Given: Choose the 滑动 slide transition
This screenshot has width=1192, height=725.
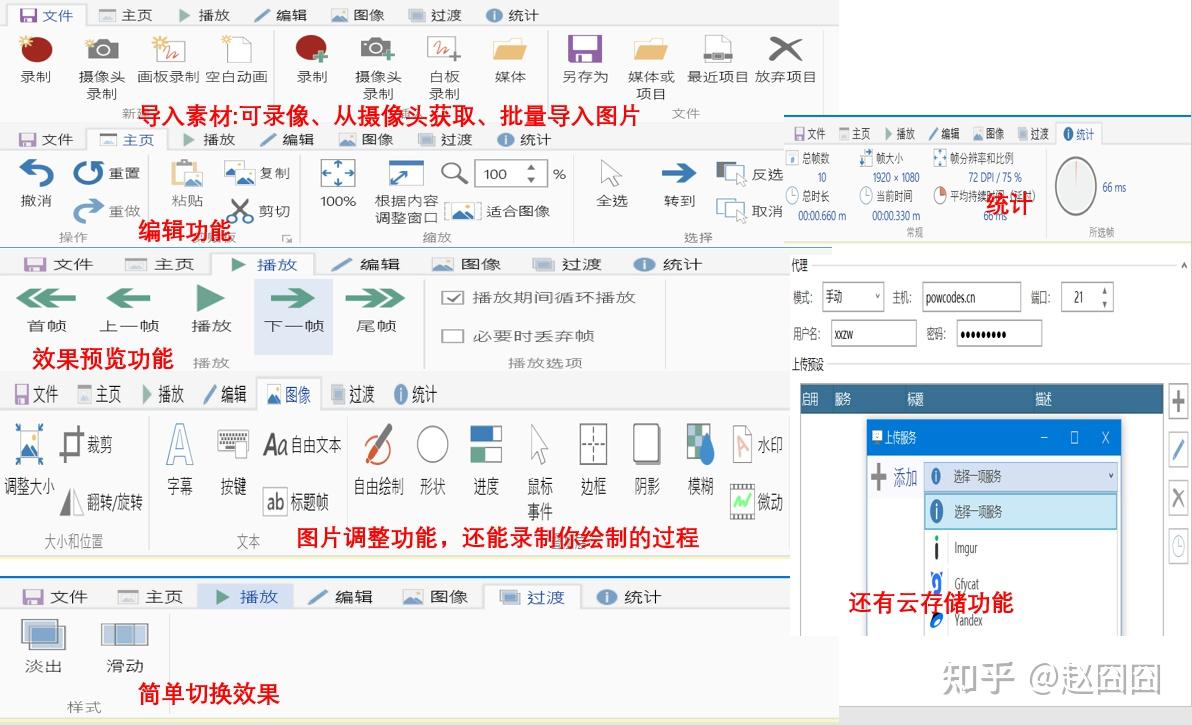Looking at the screenshot, I should (x=125, y=646).
